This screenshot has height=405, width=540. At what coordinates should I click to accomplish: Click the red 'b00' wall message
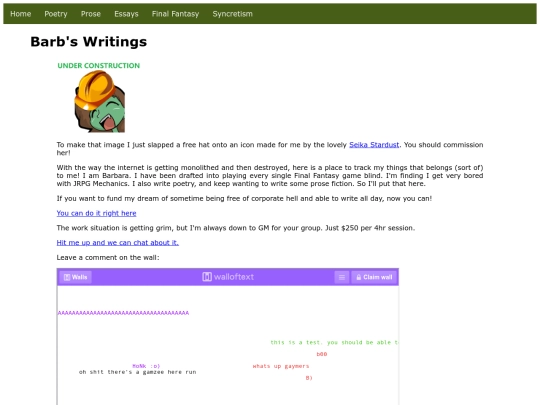(x=322, y=354)
